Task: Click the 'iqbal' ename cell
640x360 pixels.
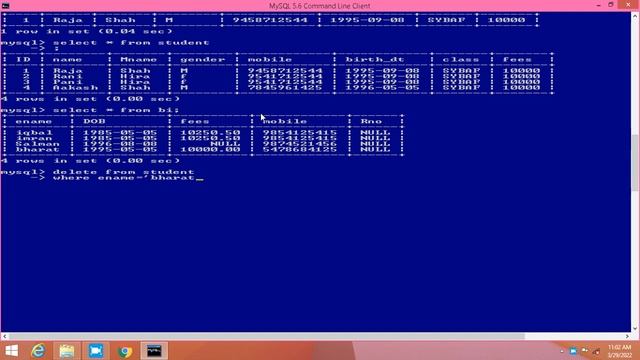Action: click(35, 133)
